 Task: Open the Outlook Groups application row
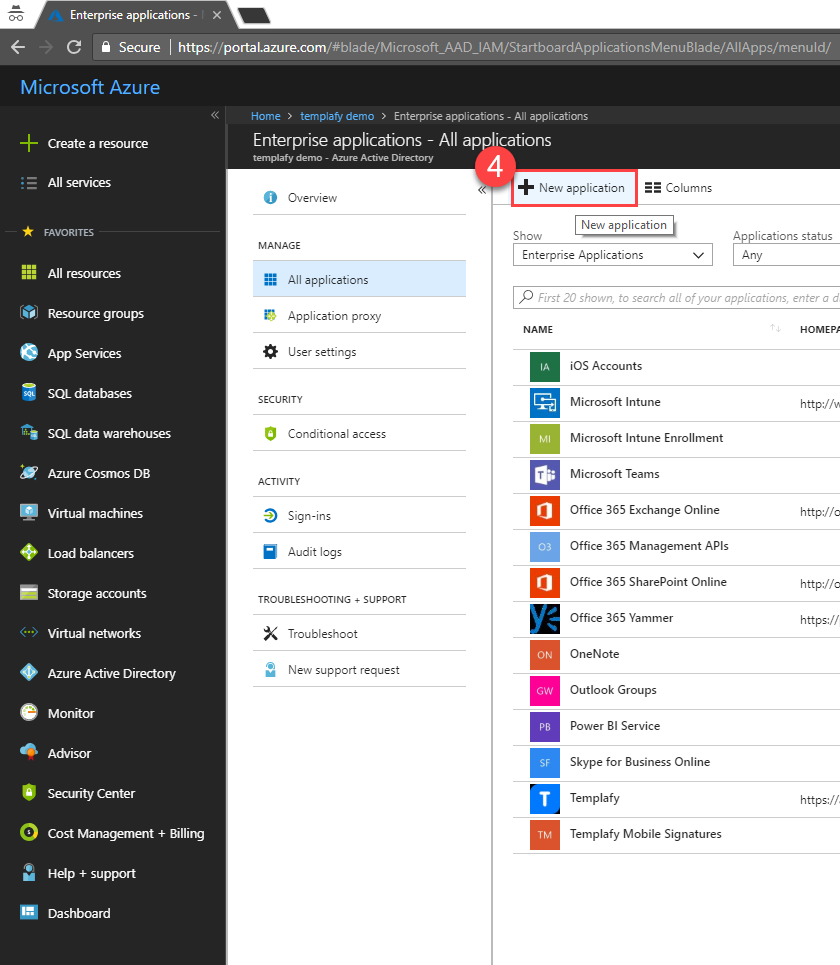point(676,691)
